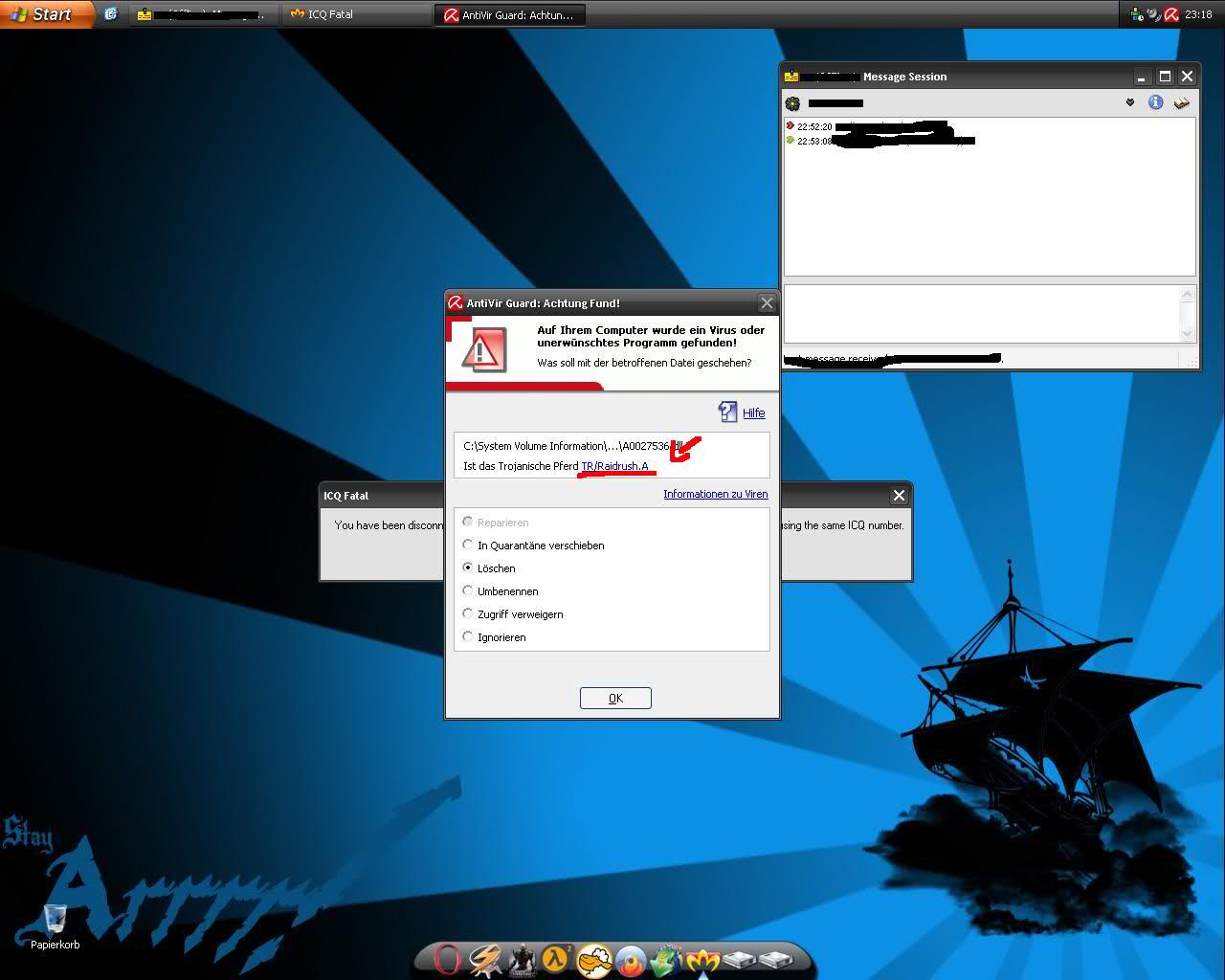Image resolution: width=1225 pixels, height=980 pixels.
Task: Click the message input scrollbar down arrow
Action: 1188,334
